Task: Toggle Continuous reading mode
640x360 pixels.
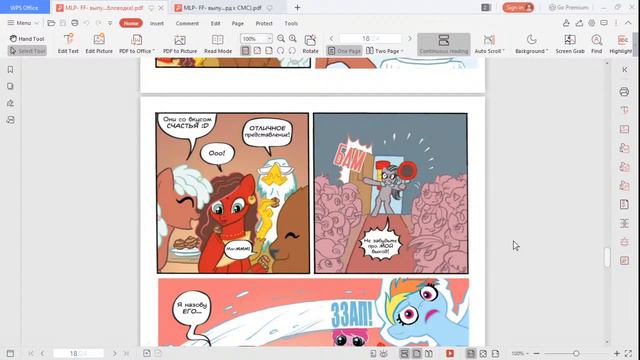Action: pos(444,44)
